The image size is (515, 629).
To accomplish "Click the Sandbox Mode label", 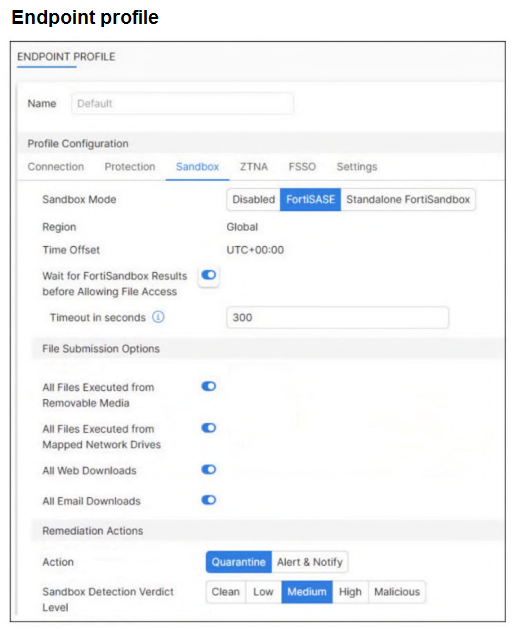I will pos(79,199).
